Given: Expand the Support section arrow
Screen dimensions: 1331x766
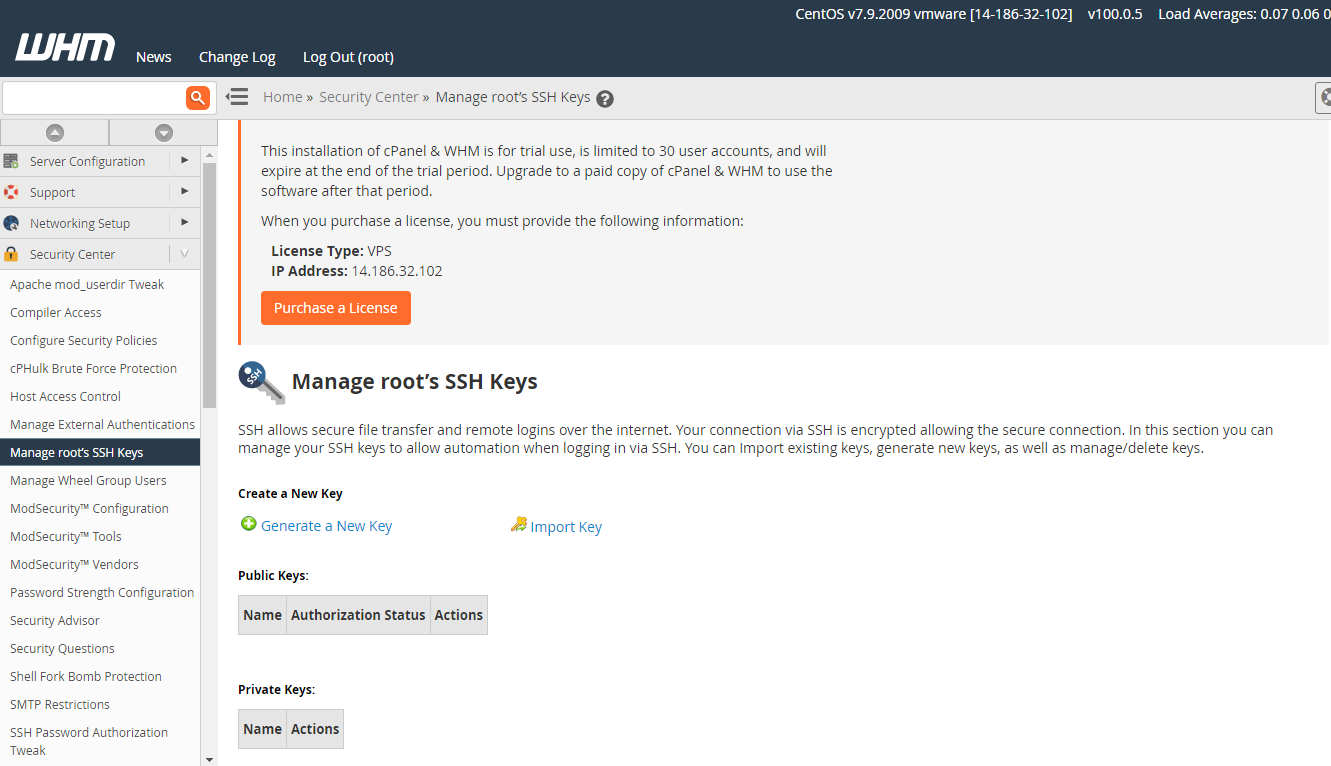Looking at the screenshot, I should (184, 192).
